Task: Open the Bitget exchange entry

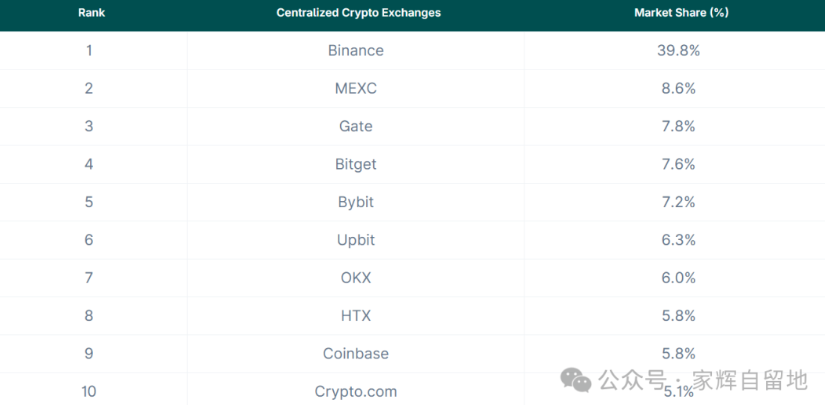Action: click(355, 164)
